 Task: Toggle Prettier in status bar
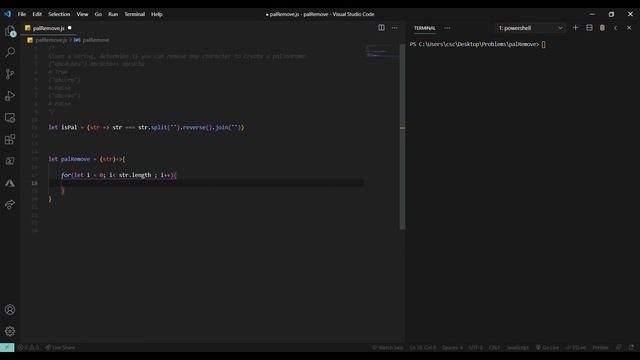click(600, 347)
